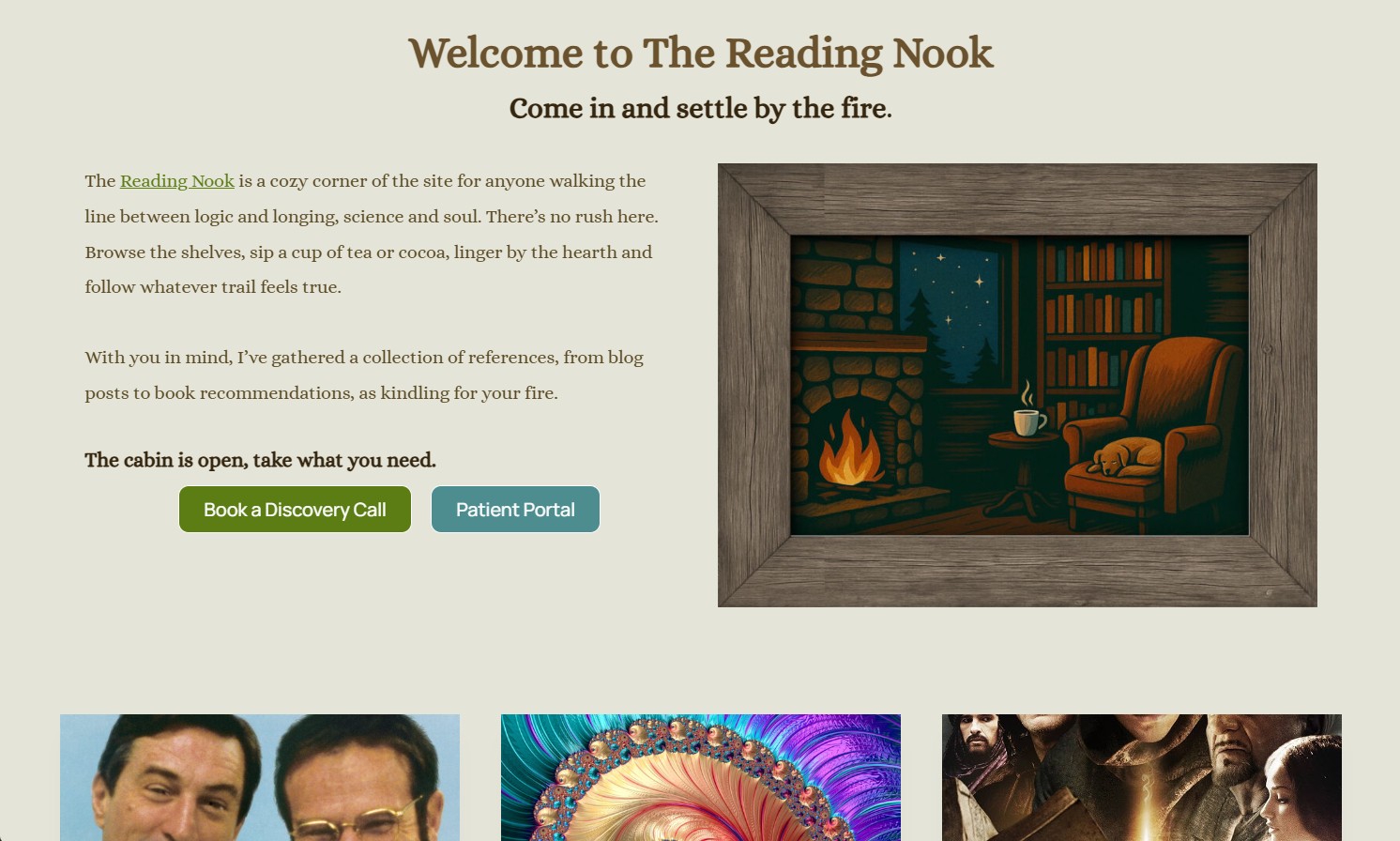Image resolution: width=1400 pixels, height=841 pixels.
Task: Click 'The cabin is open, take what you need' text
Action: click(260, 460)
